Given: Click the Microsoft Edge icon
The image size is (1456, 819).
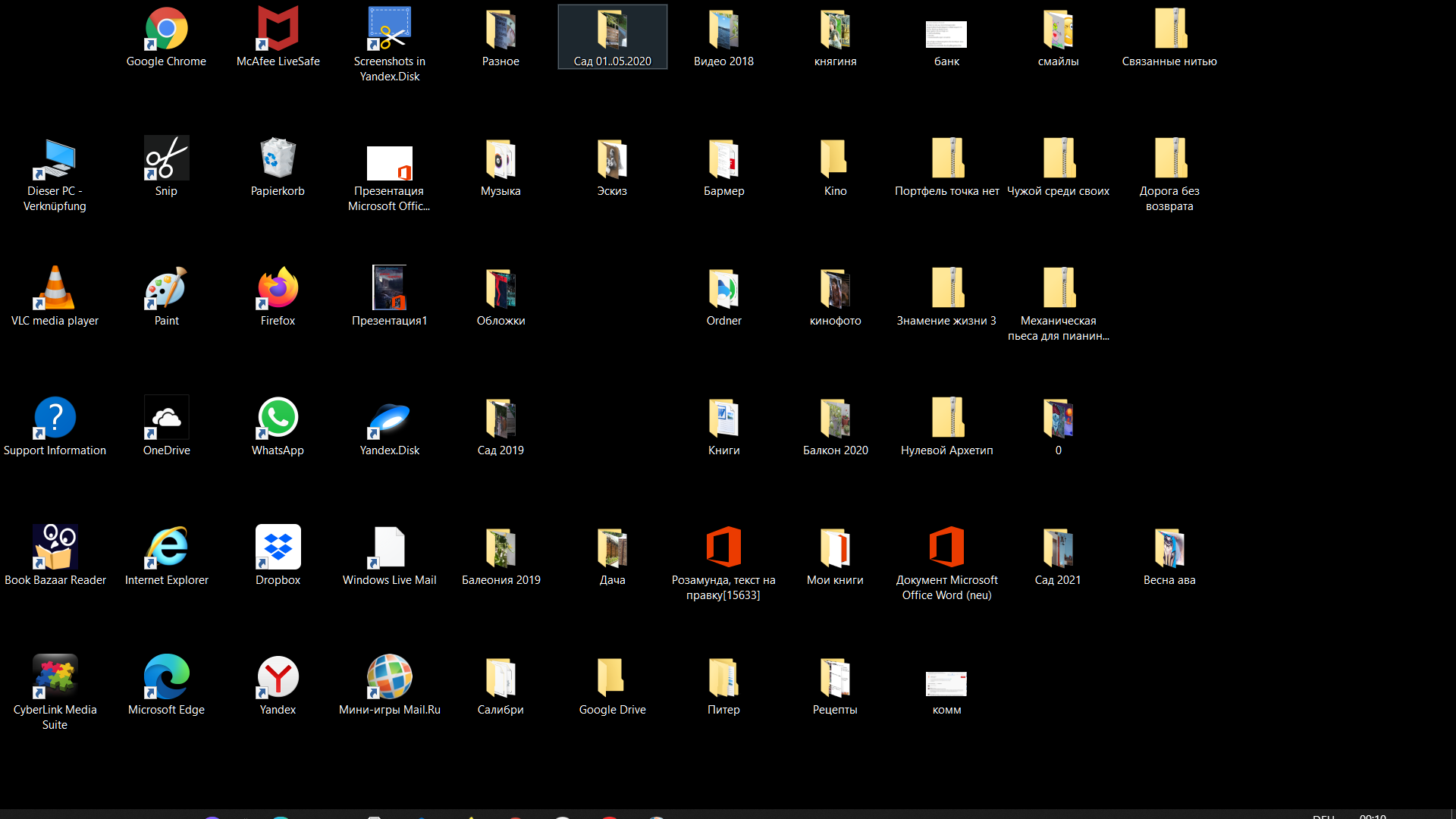Looking at the screenshot, I should [166, 677].
